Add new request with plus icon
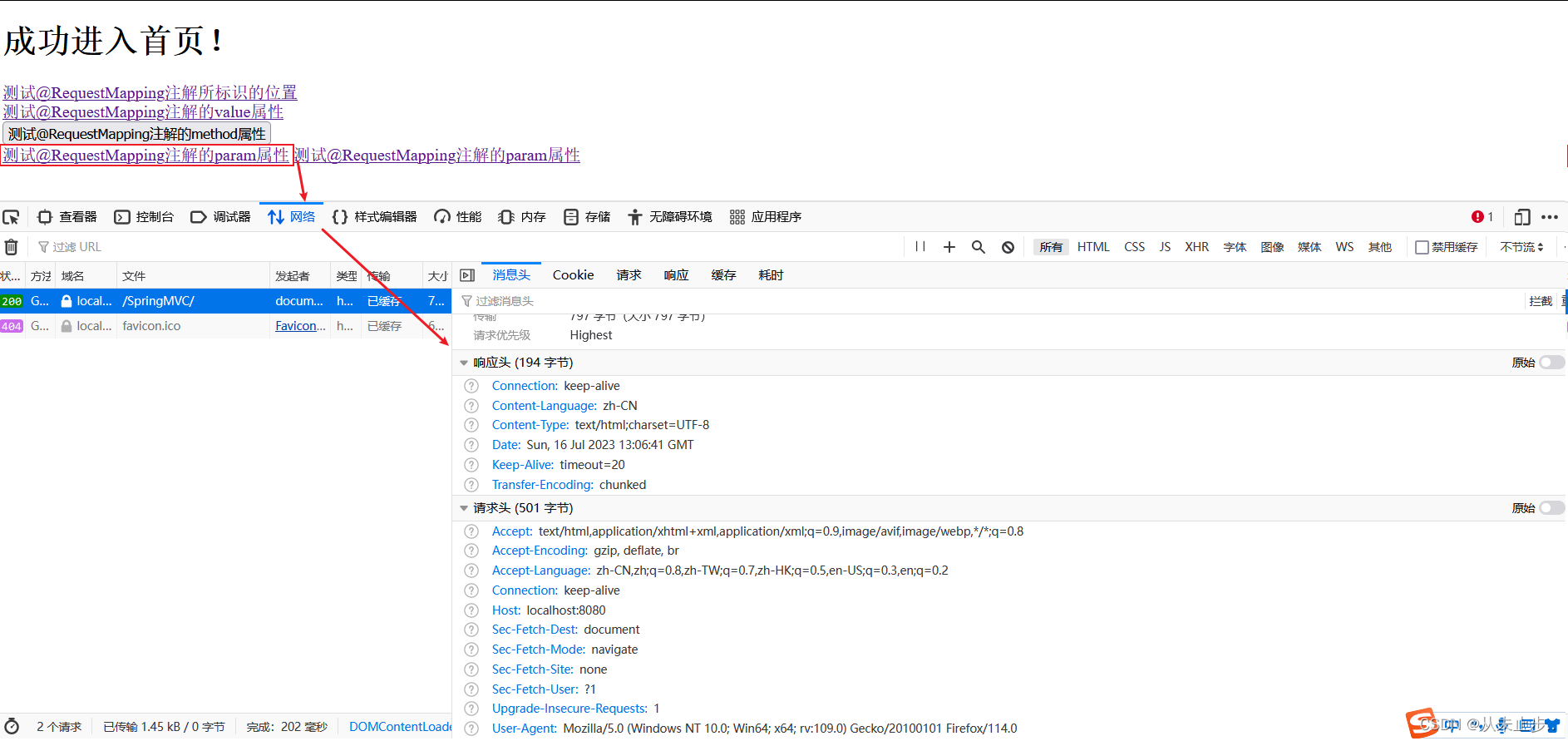The image size is (1568, 741). (949, 247)
